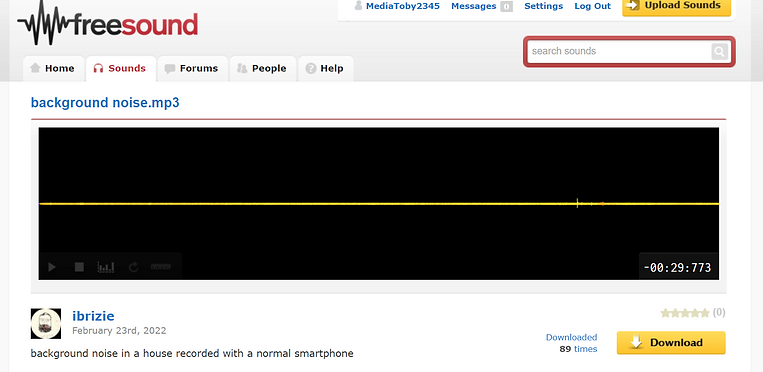Viewport: 763px width, 372px height.
Task: Click the ratings count (0)
Action: pyautogui.click(x=719, y=313)
